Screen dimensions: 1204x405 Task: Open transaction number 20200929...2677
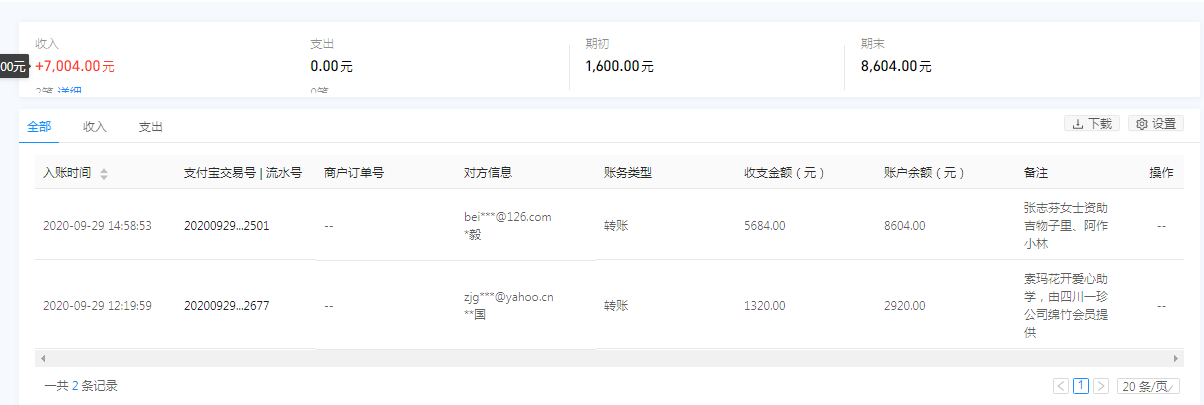coord(226,306)
